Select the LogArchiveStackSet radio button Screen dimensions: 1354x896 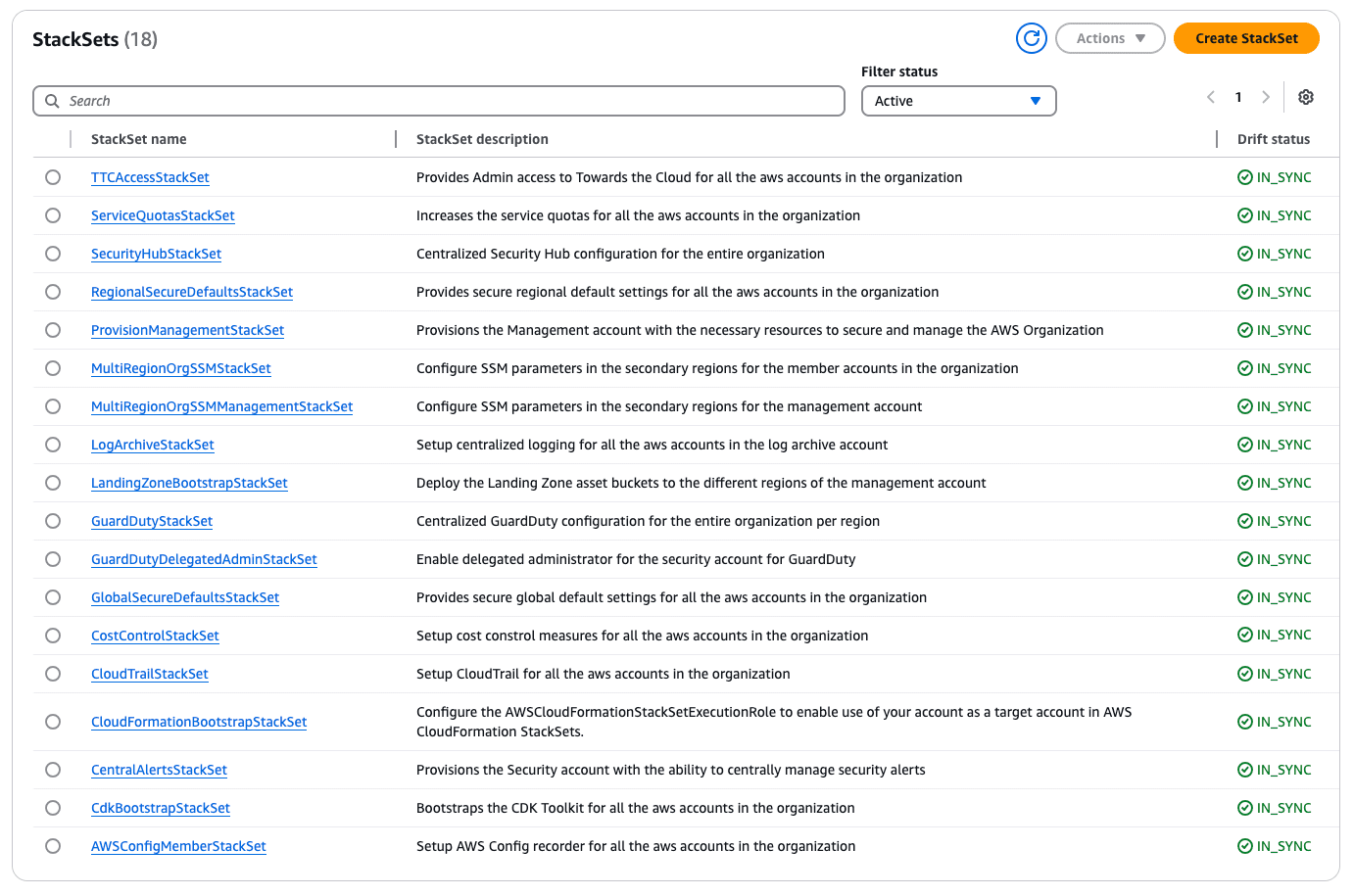53,445
